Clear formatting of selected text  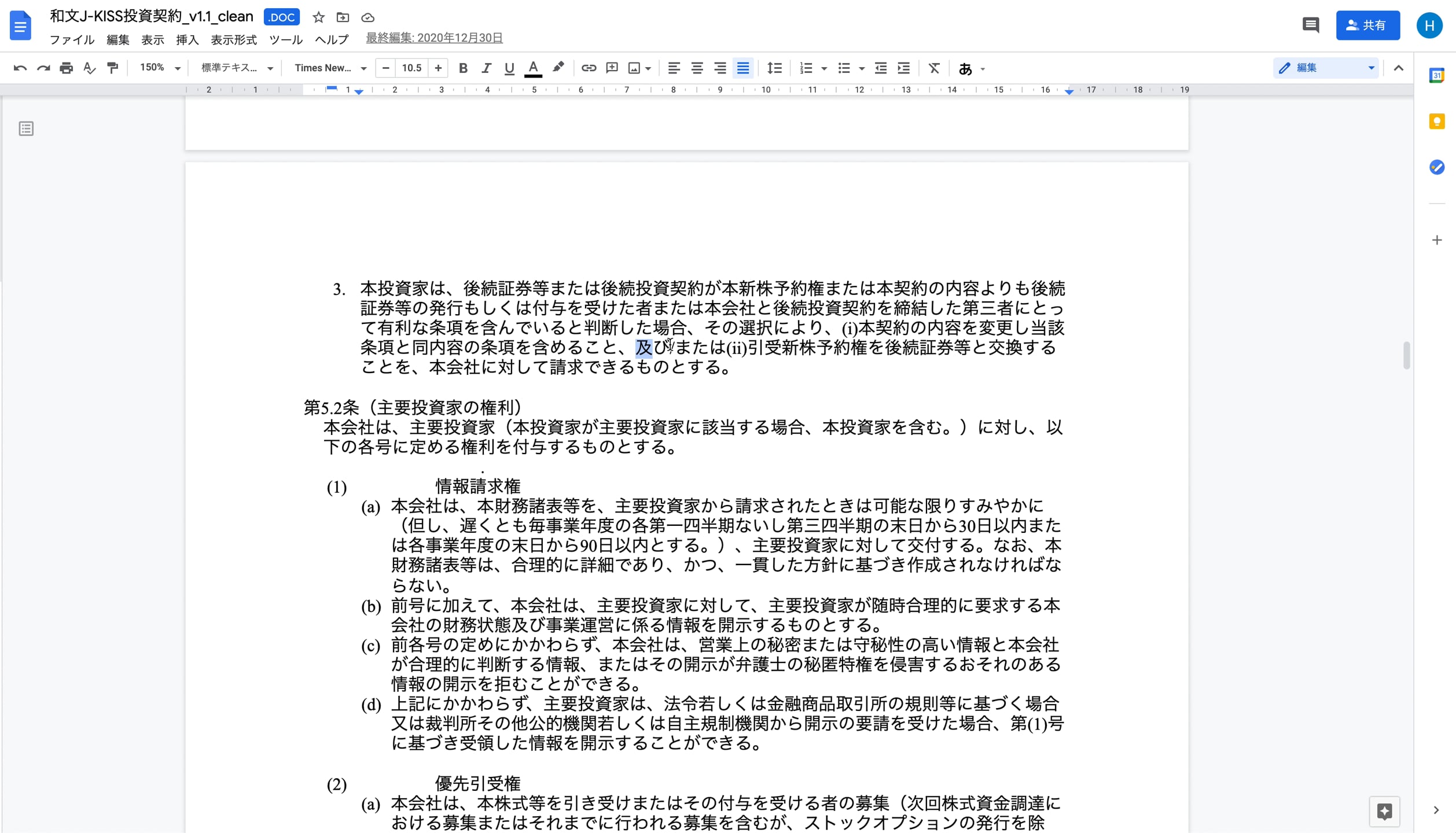click(x=934, y=68)
